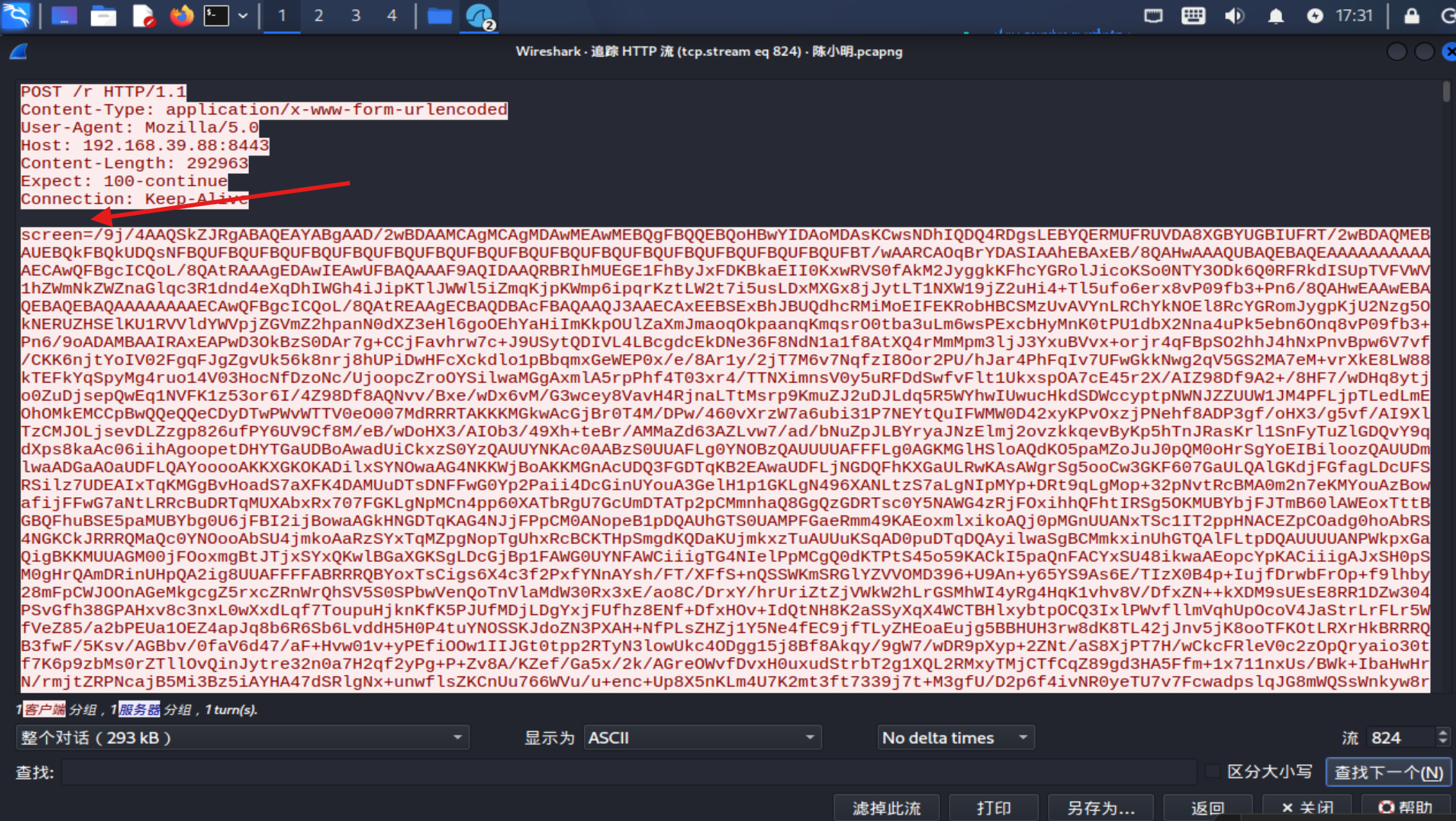Expand the terminal launcher dropdown arrow
The height and width of the screenshot is (821, 1456).
243,15
